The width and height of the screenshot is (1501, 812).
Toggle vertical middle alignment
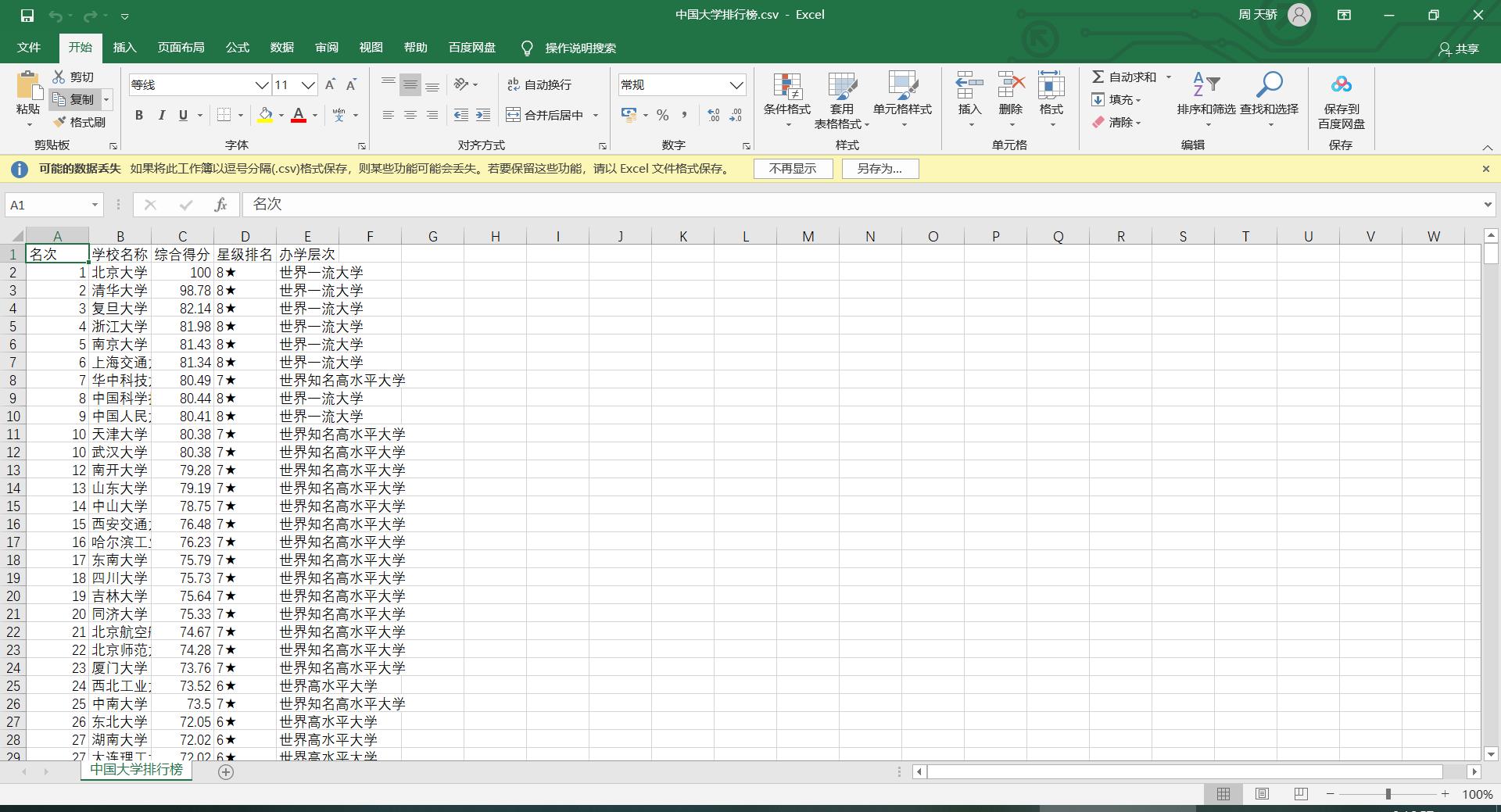coord(410,84)
